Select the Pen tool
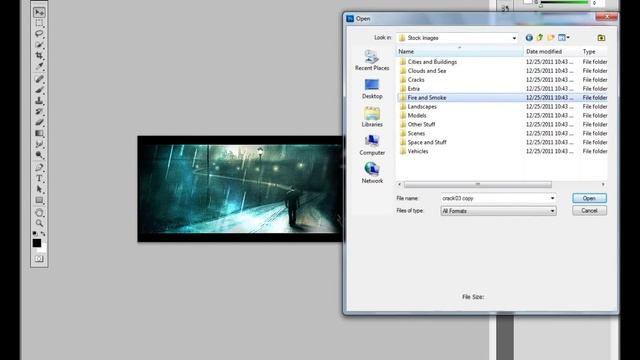The width and height of the screenshot is (640, 360). [39, 168]
